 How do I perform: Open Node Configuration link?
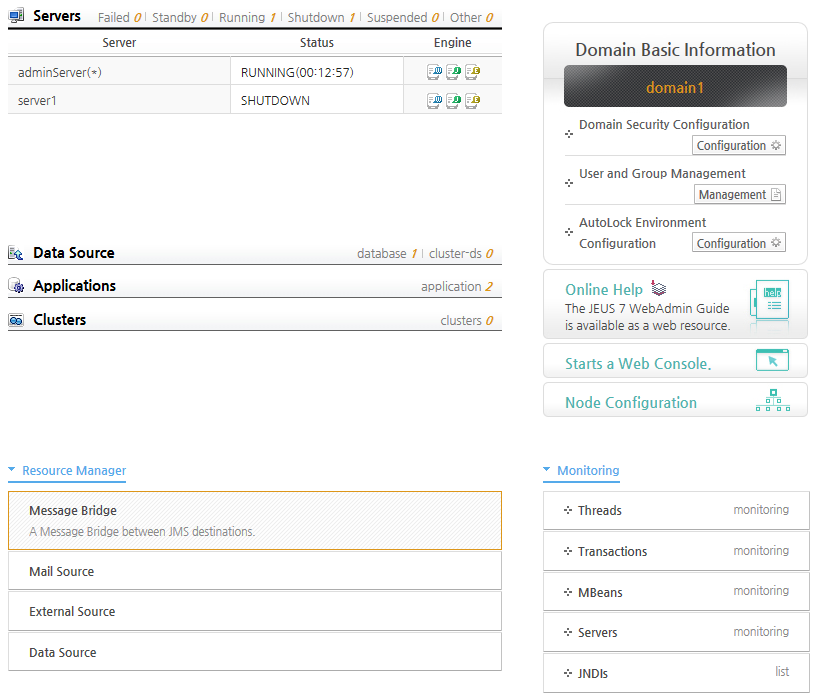(631, 402)
